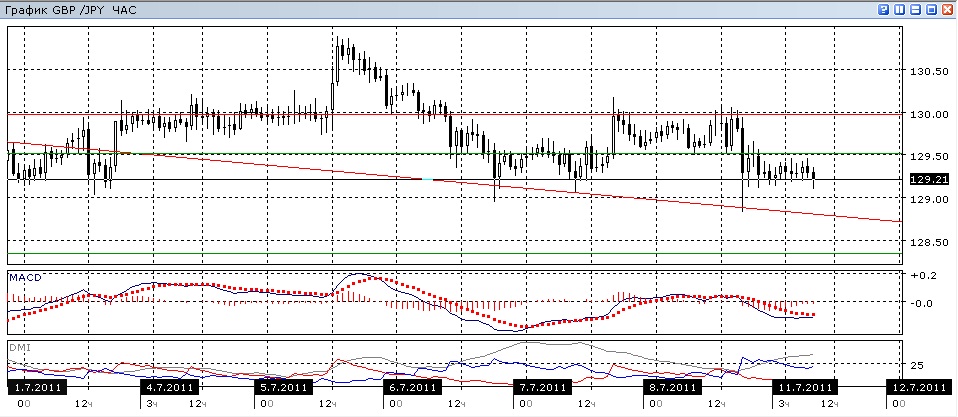The height and width of the screenshot is (417, 958).
Task: Click the DMI 25 scale label
Action: coord(918,366)
